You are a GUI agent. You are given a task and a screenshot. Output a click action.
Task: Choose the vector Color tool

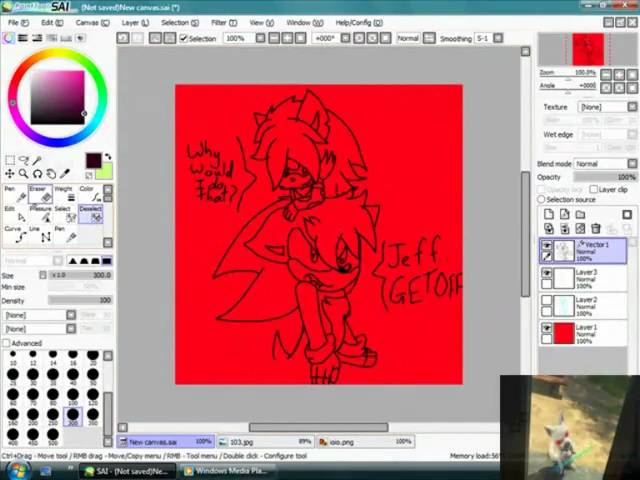(x=90, y=194)
